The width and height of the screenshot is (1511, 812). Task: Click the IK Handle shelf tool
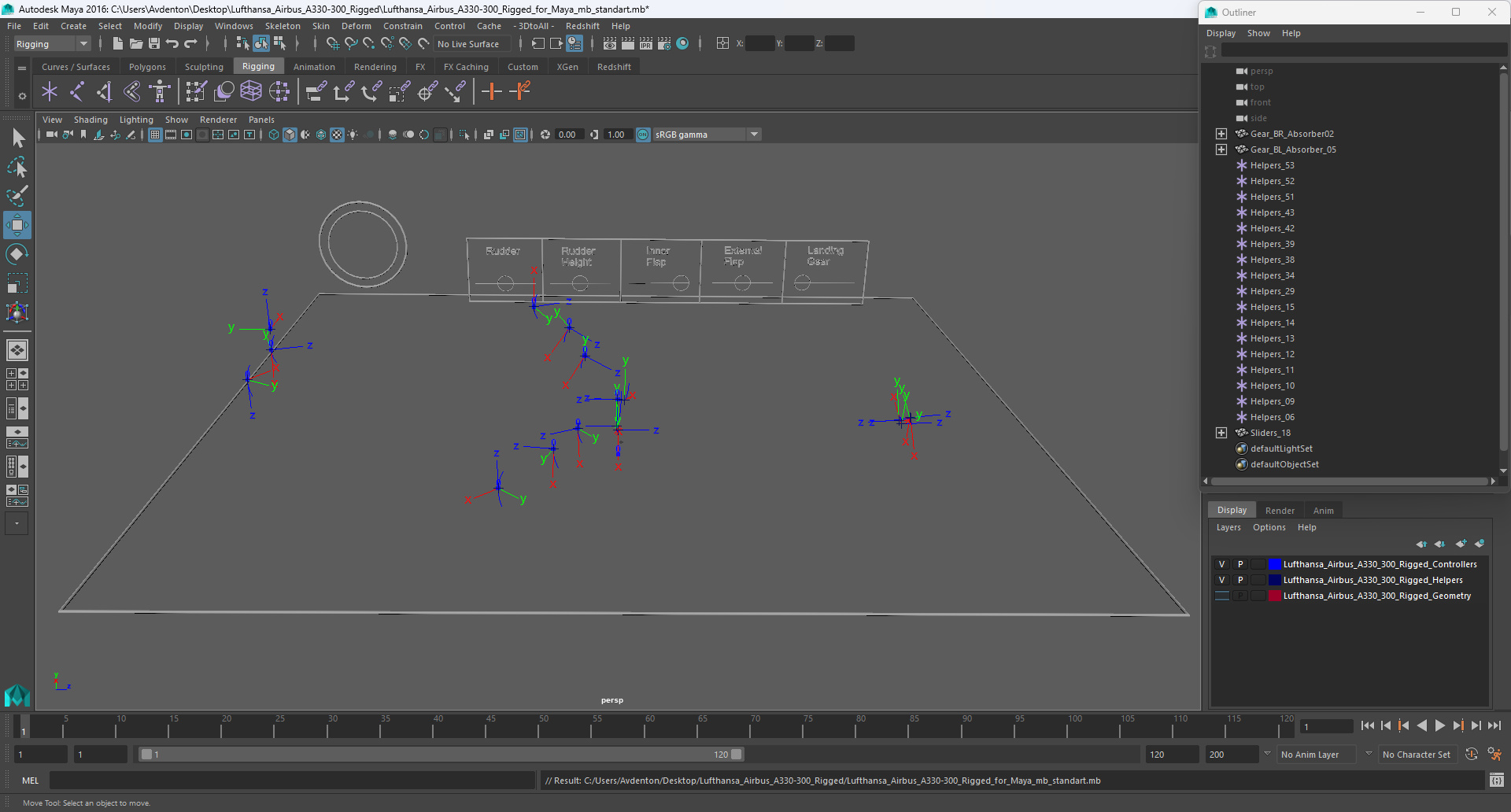(x=105, y=92)
